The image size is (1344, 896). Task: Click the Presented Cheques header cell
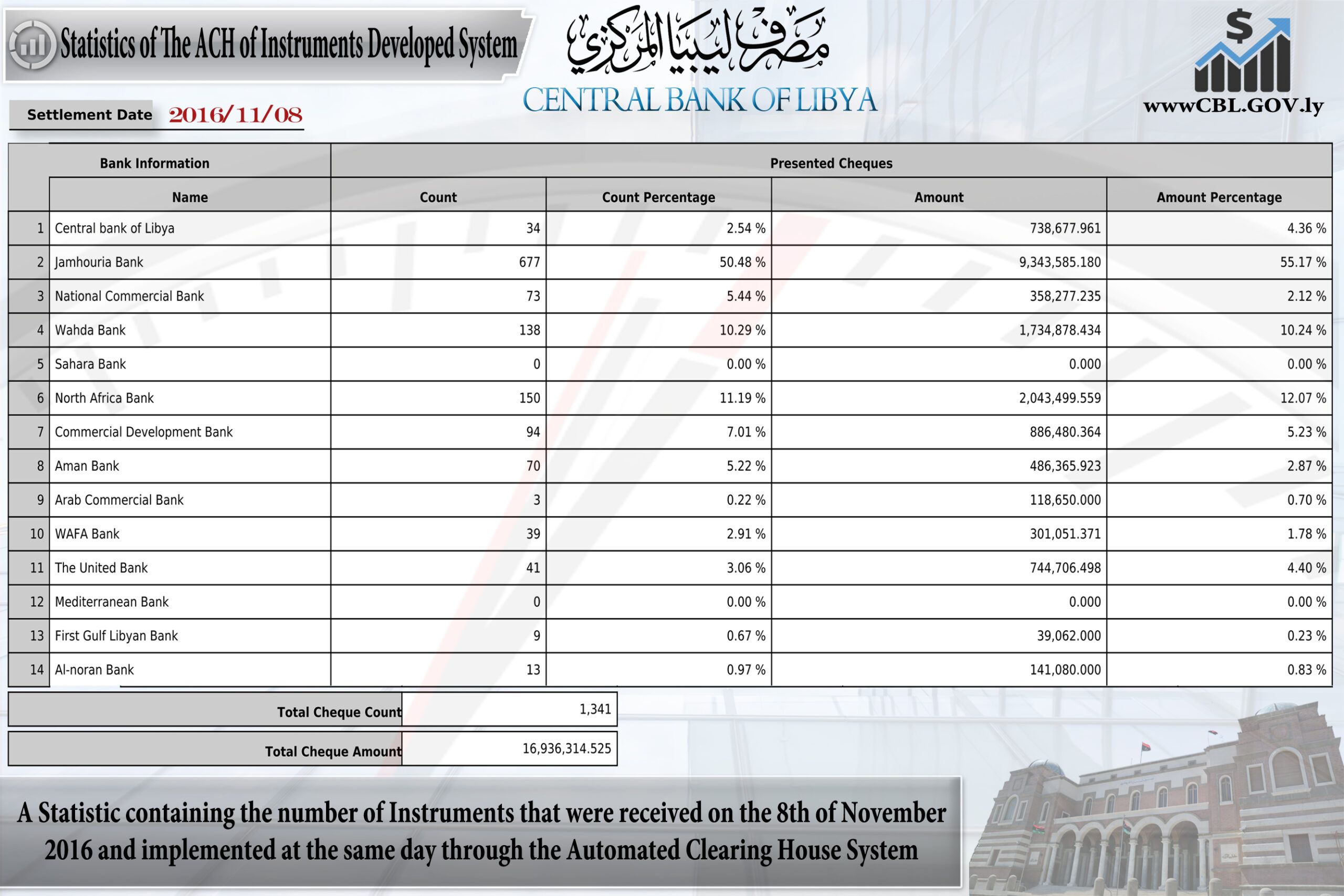pyautogui.click(x=832, y=163)
